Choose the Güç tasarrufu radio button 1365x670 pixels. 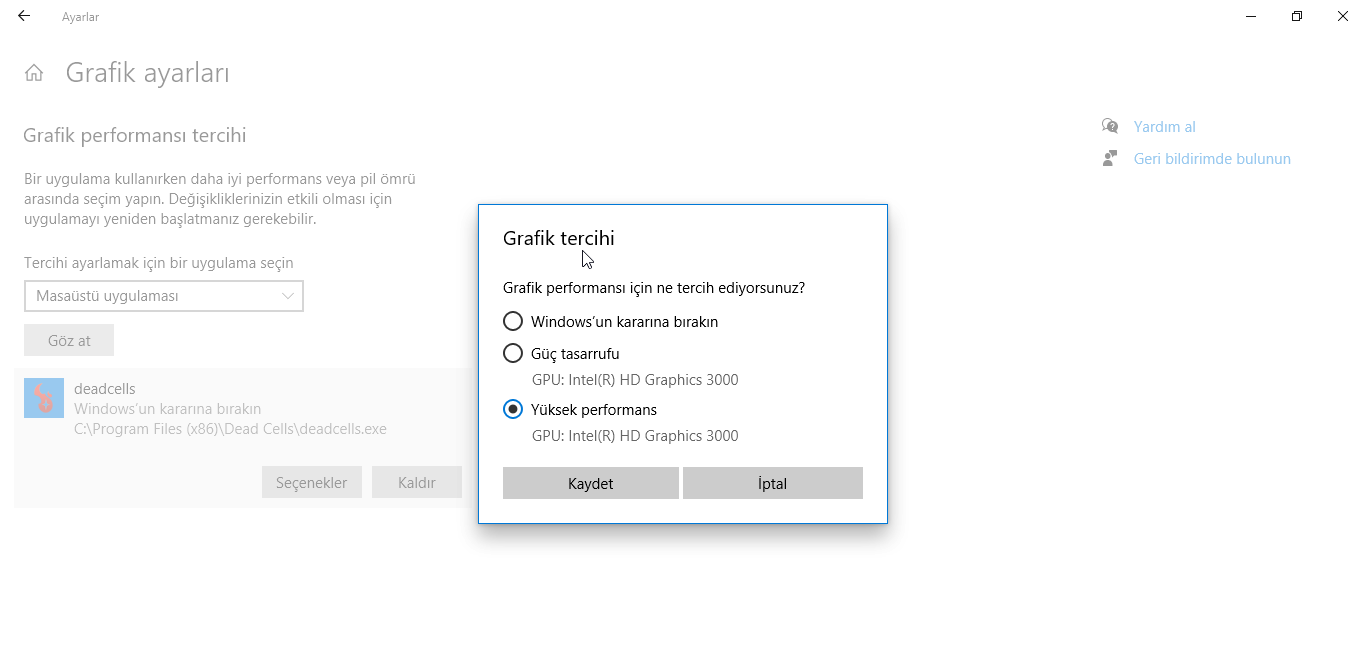(513, 354)
